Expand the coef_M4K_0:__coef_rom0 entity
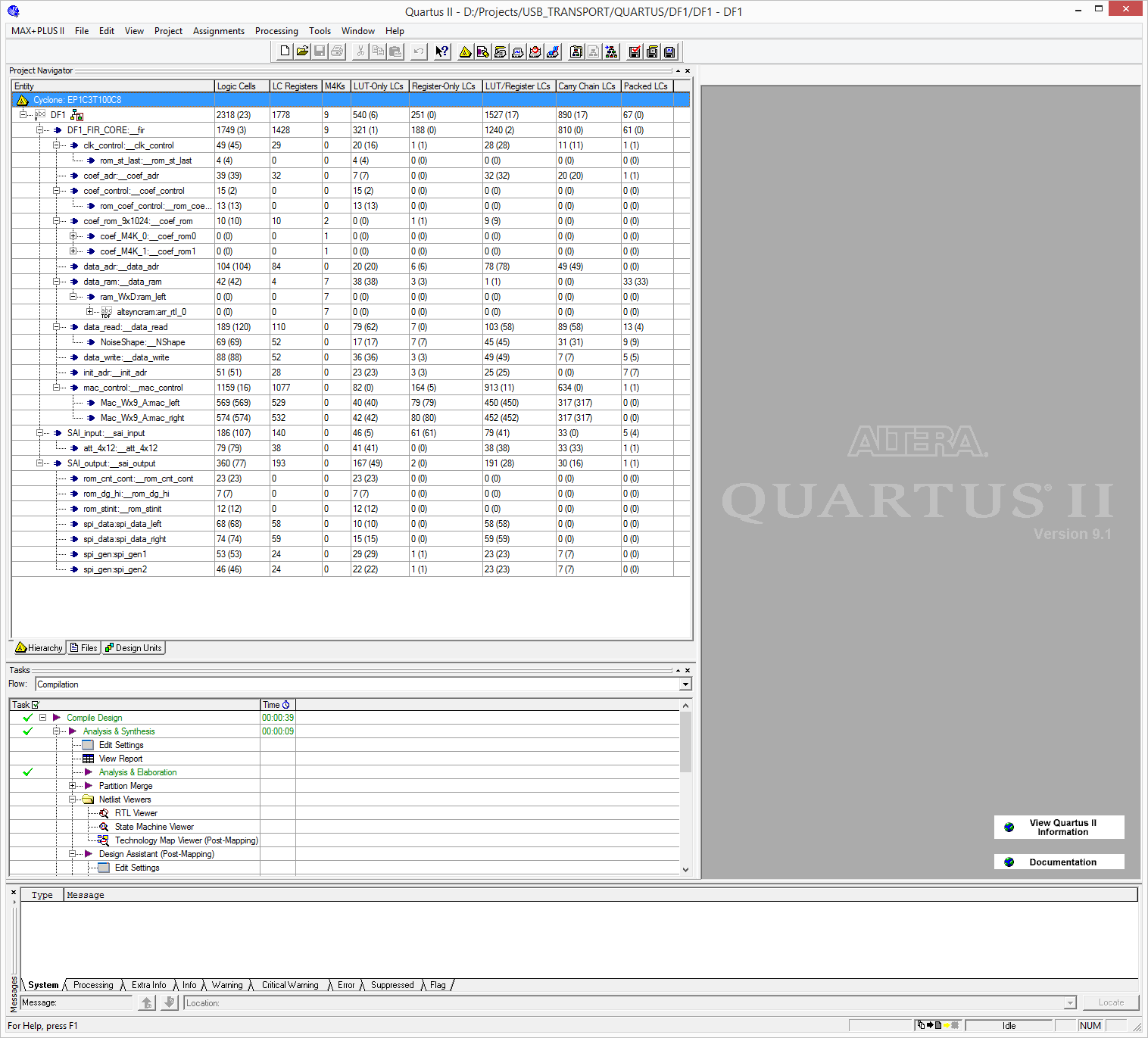This screenshot has width=1148, height=1038. point(73,235)
